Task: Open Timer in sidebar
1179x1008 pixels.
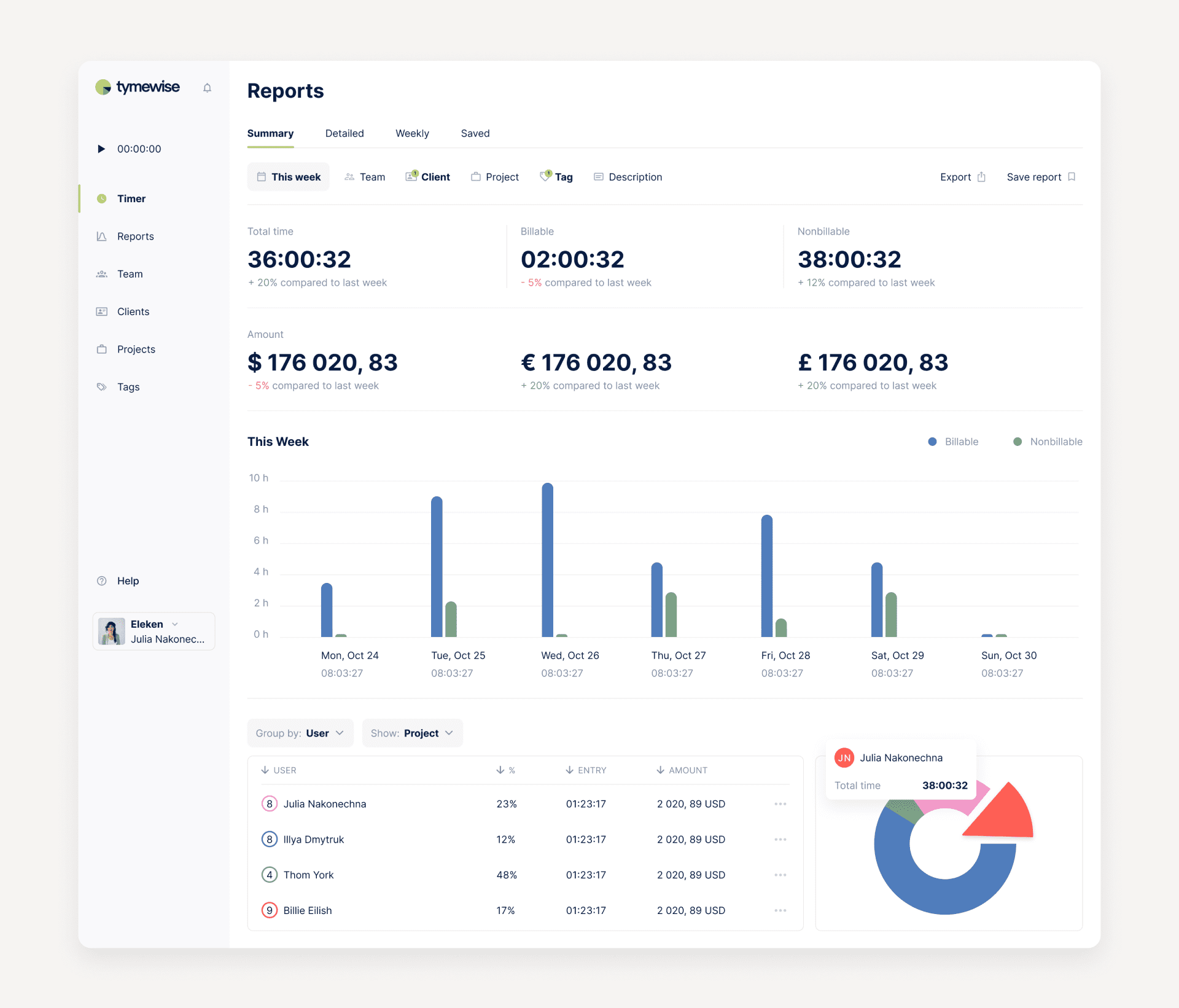Action: coord(131,198)
